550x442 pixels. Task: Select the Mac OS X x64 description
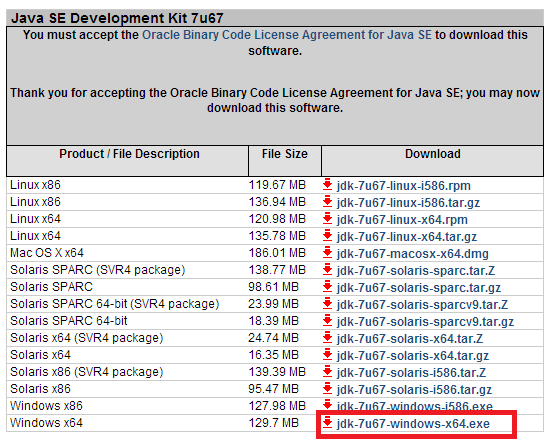[x=47, y=253]
